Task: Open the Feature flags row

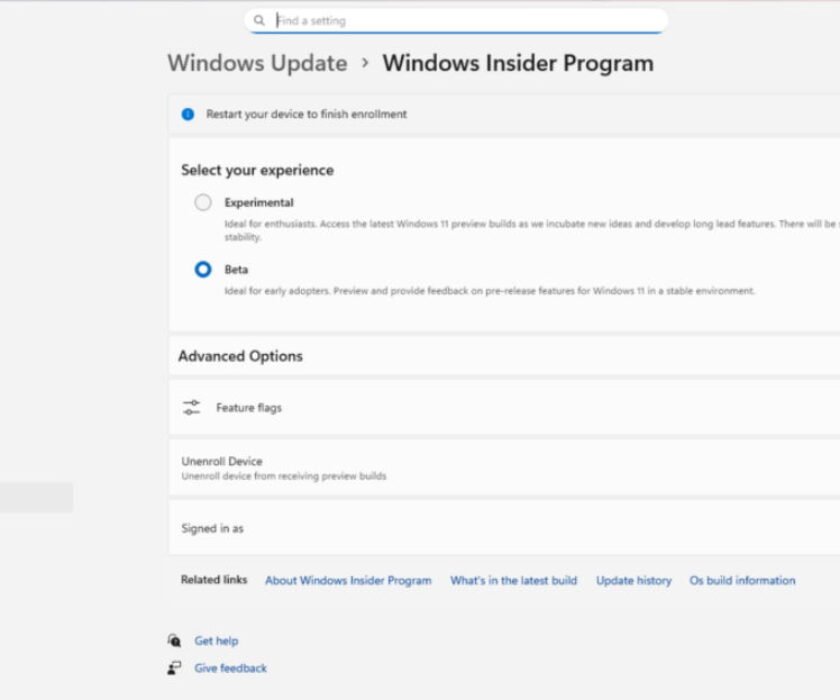Action: click(x=504, y=408)
